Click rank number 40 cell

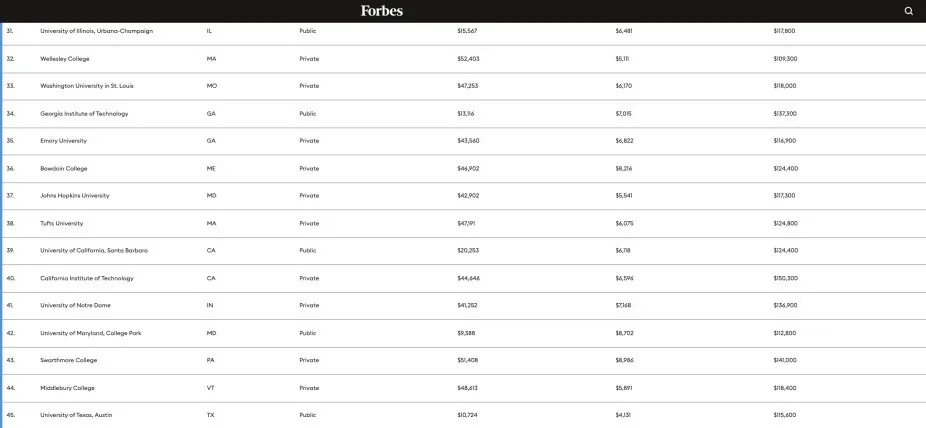pos(11,278)
